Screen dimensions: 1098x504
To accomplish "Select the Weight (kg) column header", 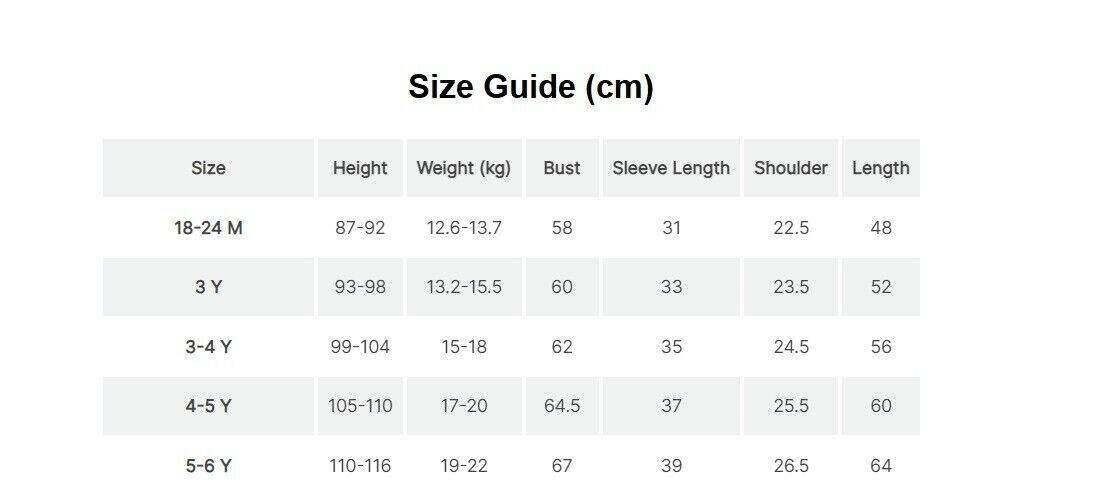I will pos(463,168).
